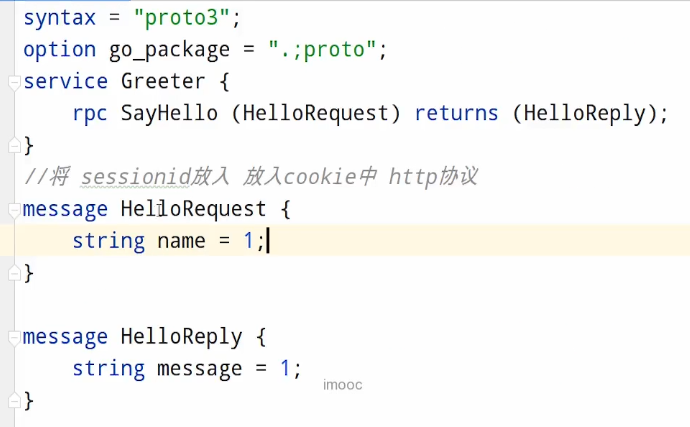
Task: Click HelloRequest parameter in rpc line
Action: coord(316,114)
